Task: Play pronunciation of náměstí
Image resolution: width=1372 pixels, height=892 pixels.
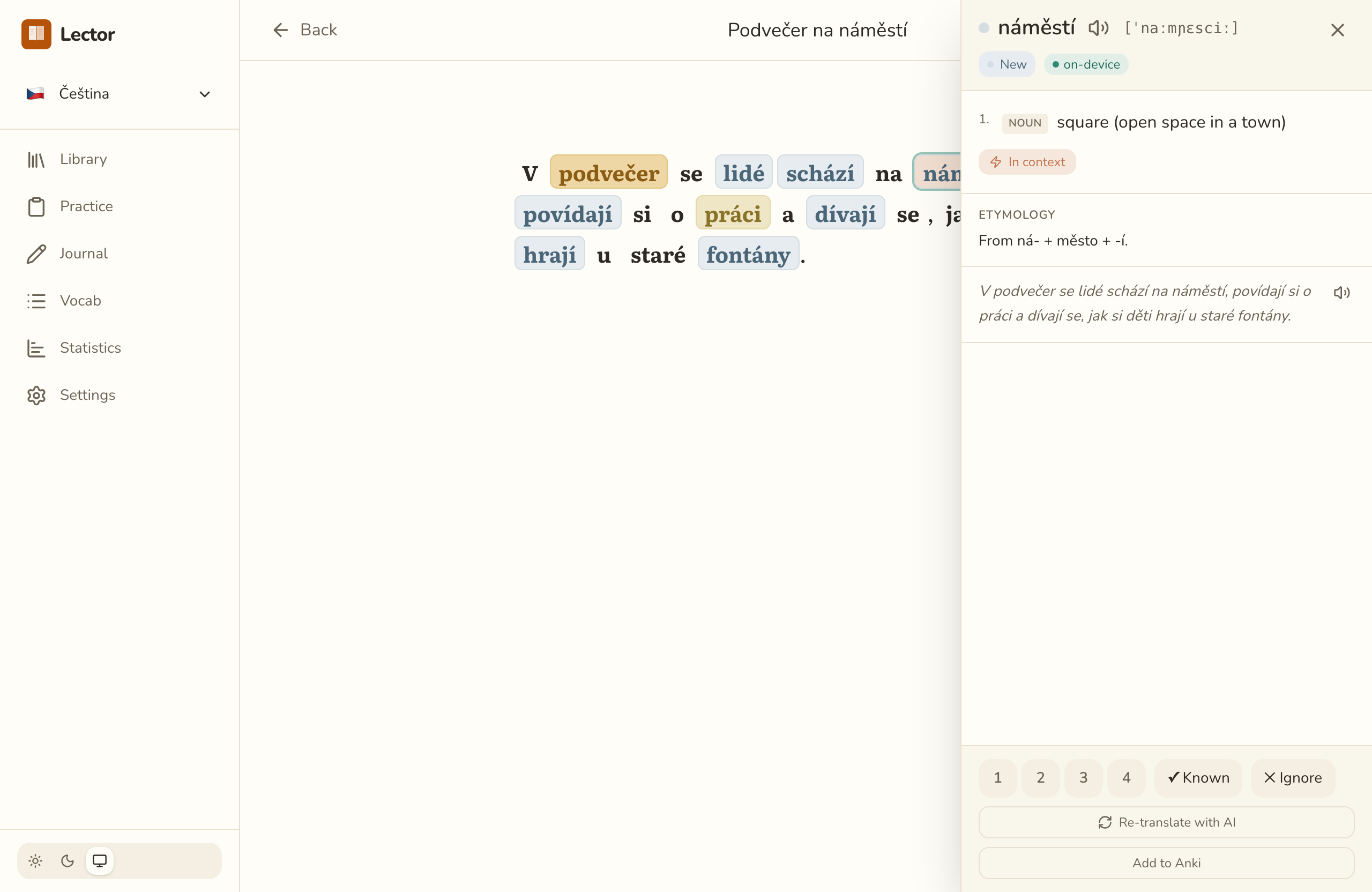Action: coord(1099,28)
